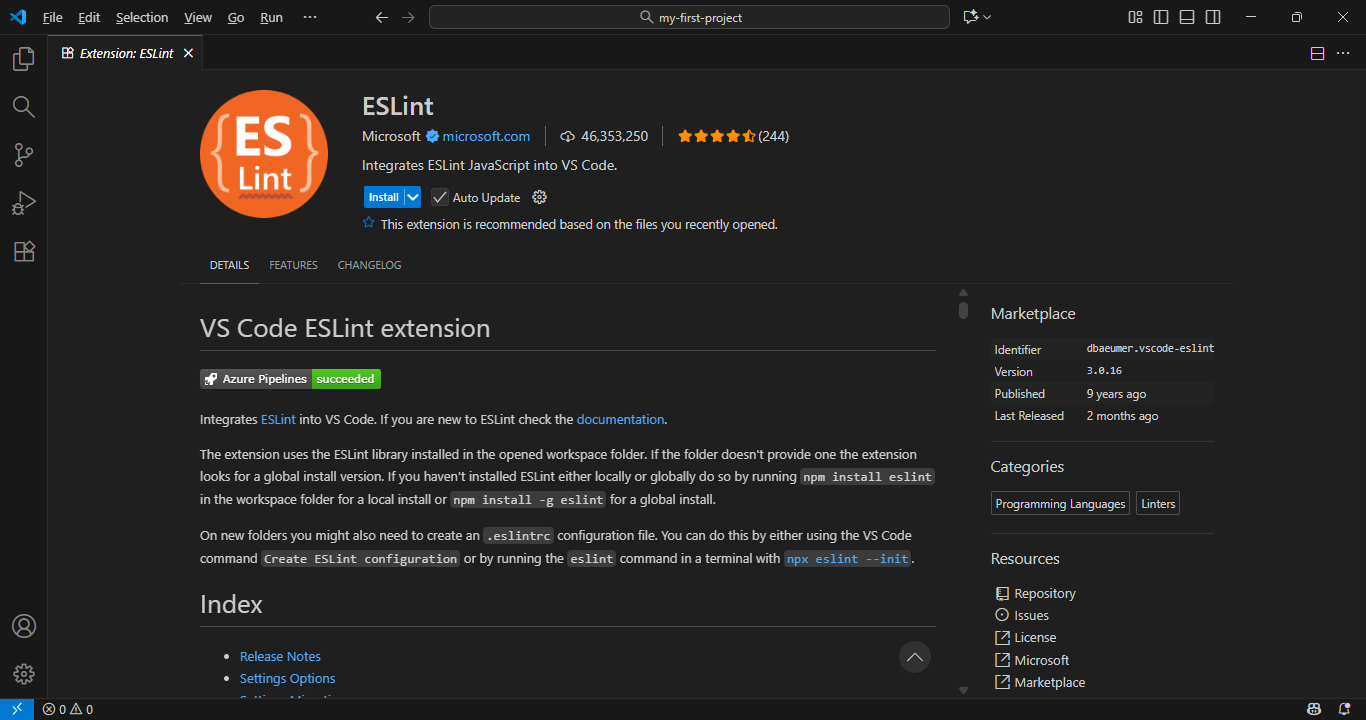Open the Source Control view

[24, 155]
